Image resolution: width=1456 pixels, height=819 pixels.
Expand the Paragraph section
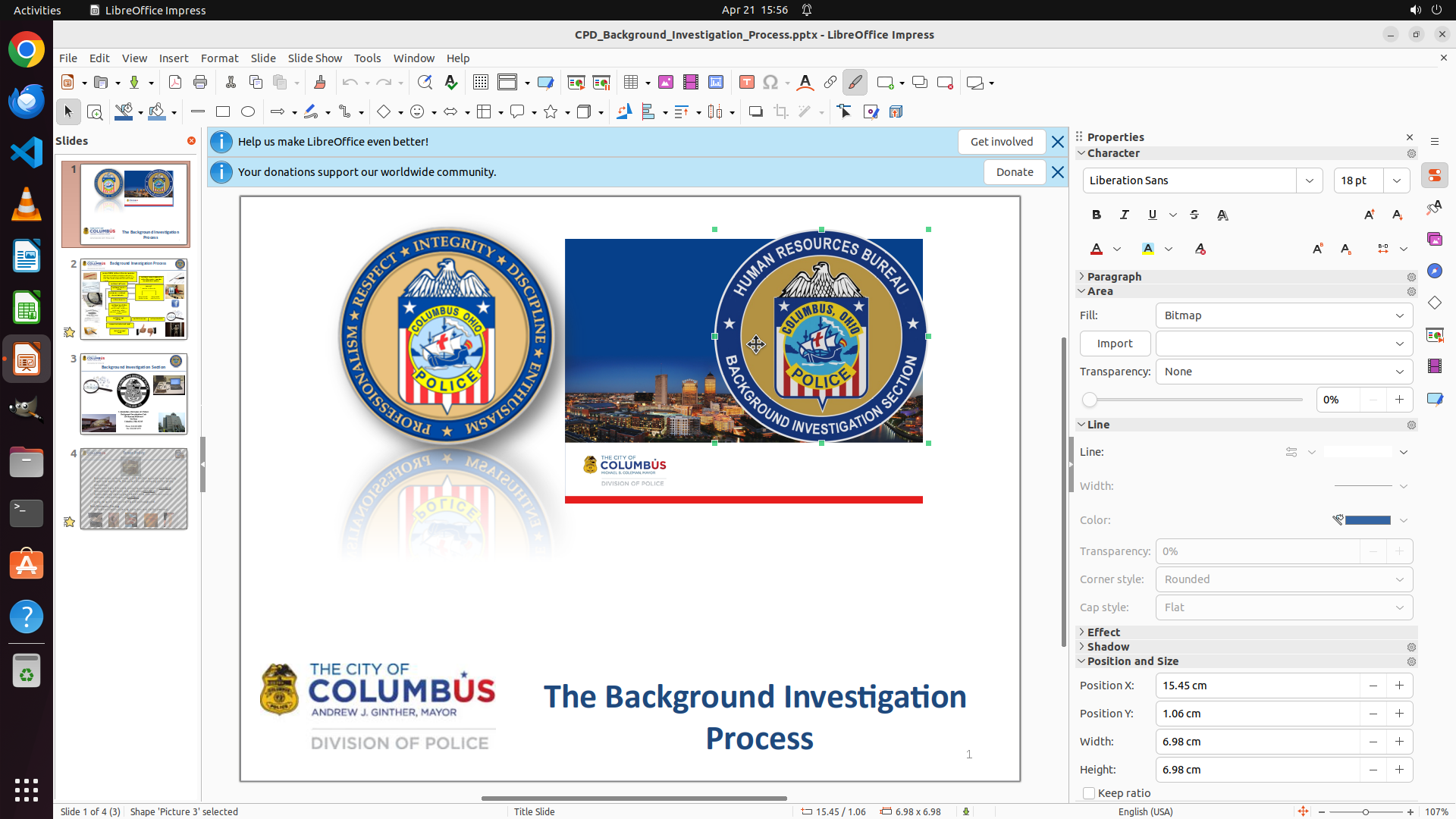click(x=1114, y=277)
